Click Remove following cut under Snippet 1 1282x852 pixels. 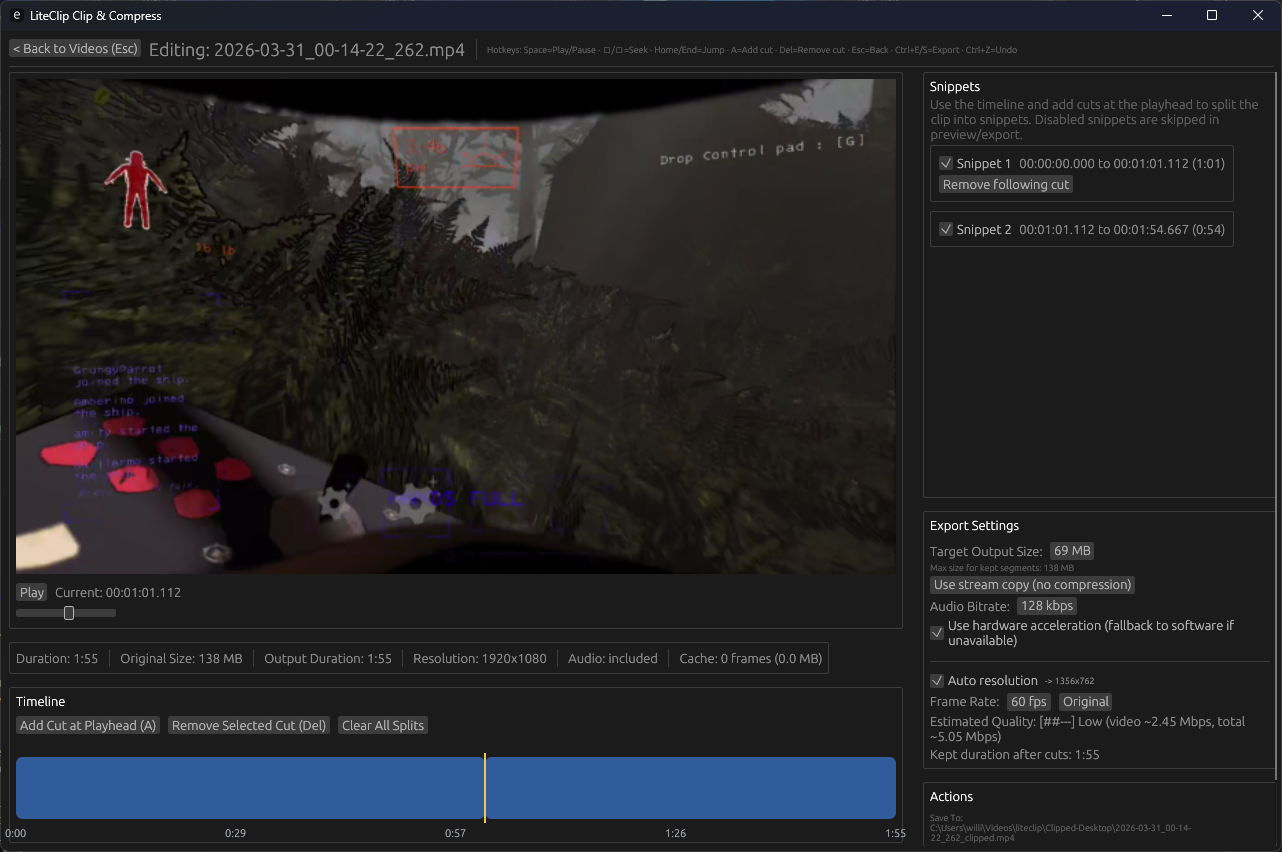(x=1006, y=185)
